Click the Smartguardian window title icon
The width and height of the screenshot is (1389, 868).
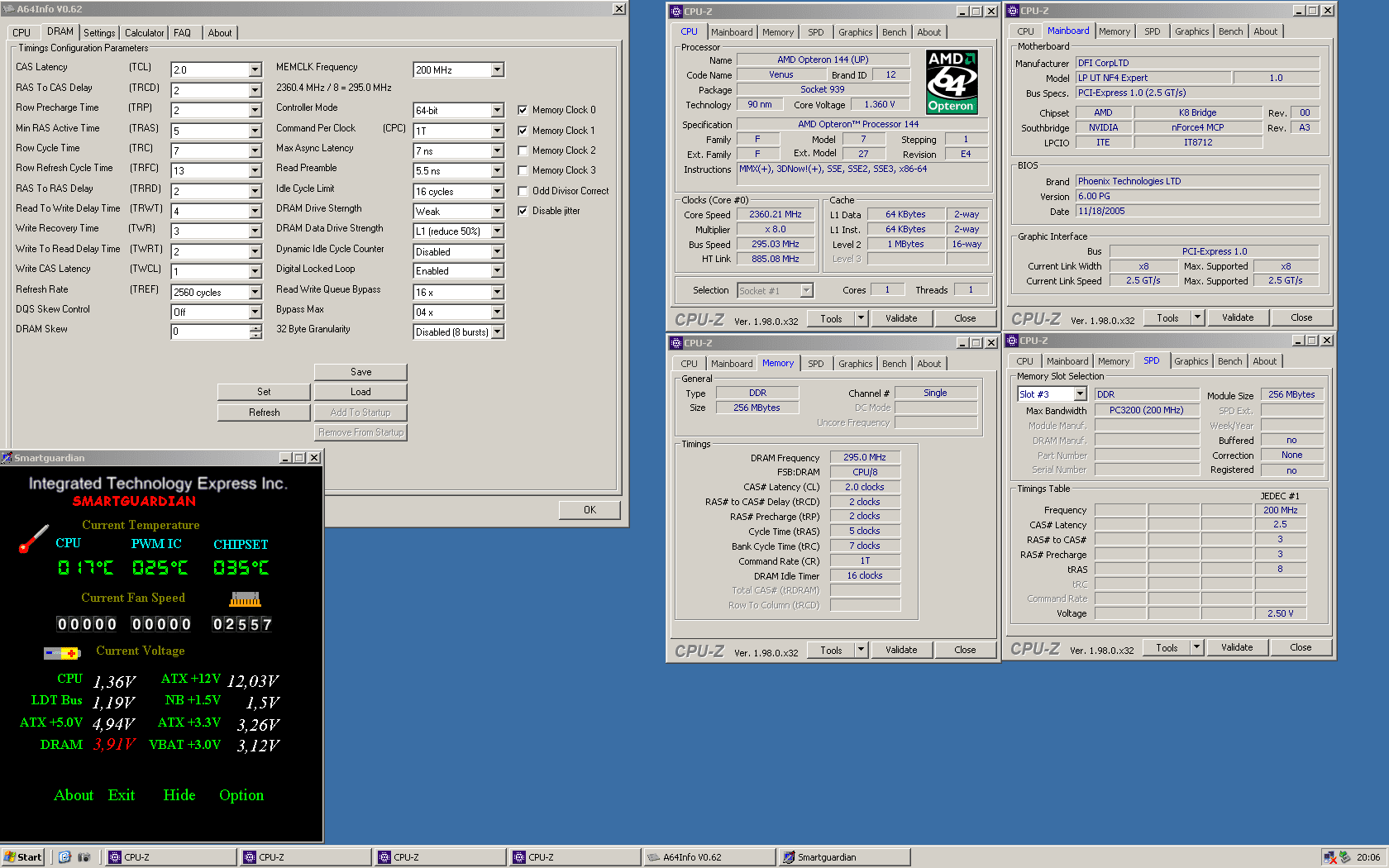coord(7,458)
